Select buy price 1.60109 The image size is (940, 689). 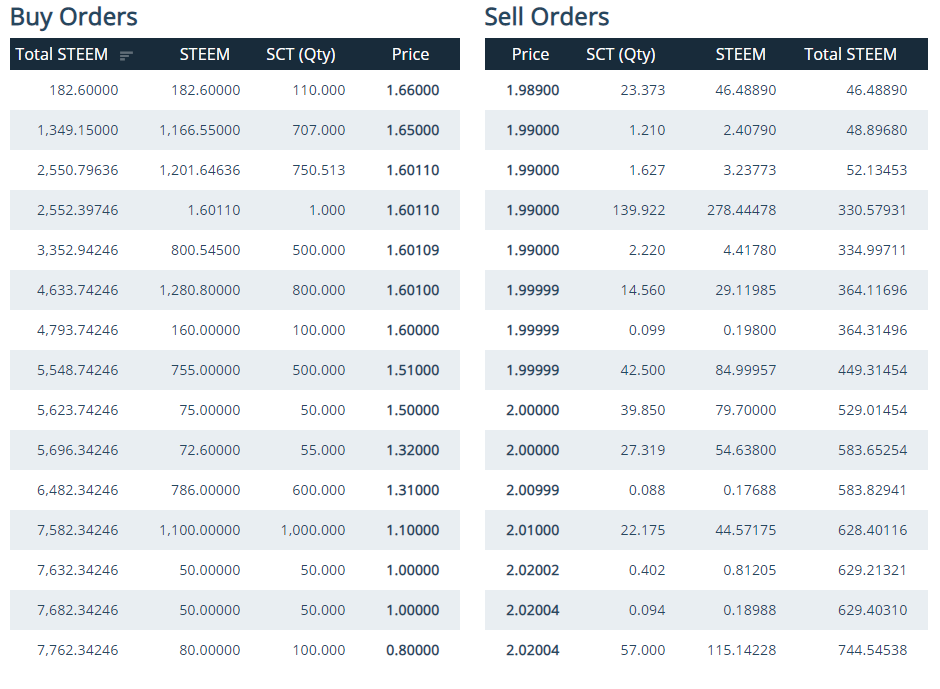coord(412,250)
